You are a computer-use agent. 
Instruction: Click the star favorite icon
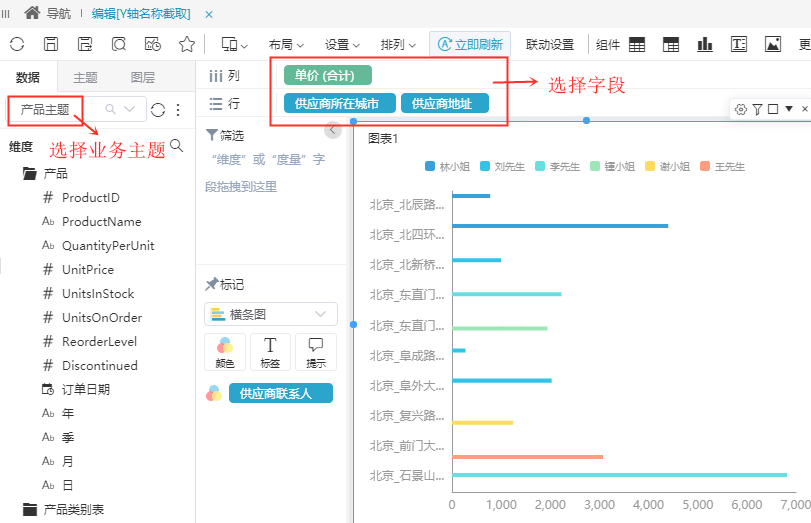[187, 44]
